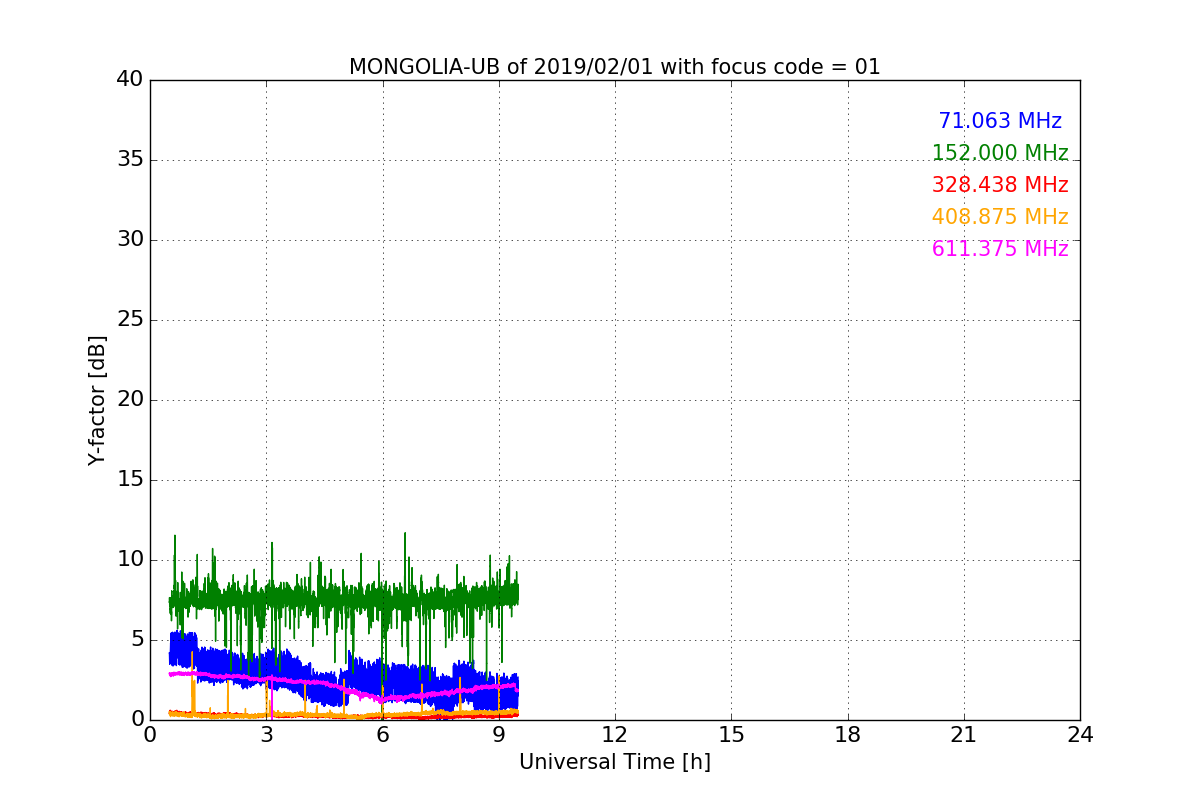The width and height of the screenshot is (1200, 800).
Task: Click y-axis tick label 25
Action: (x=130, y=320)
